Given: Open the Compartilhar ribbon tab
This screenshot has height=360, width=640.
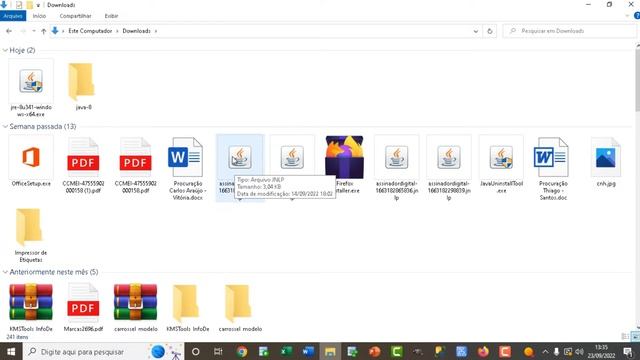Looking at the screenshot, I should [76, 16].
